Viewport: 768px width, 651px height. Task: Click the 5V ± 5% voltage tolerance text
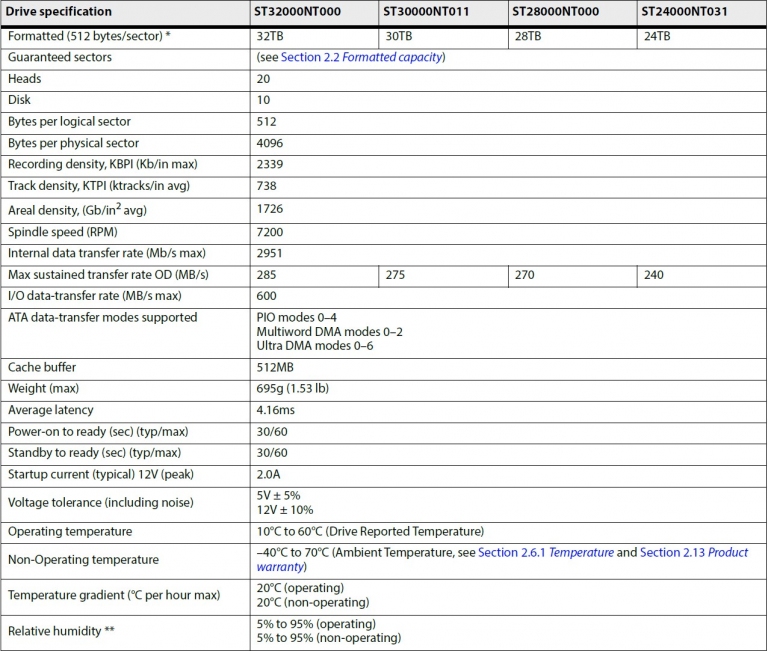pyautogui.click(x=278, y=496)
